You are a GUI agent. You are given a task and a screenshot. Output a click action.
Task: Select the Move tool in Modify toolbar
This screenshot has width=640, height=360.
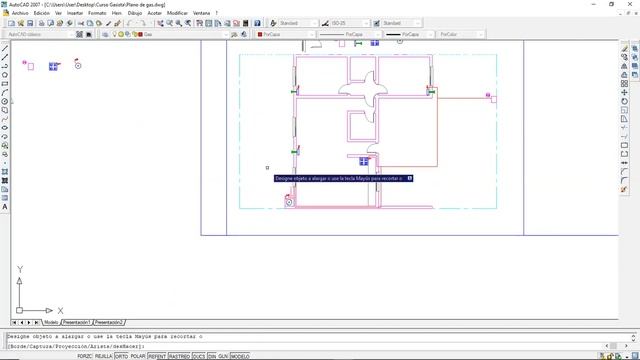click(624, 93)
